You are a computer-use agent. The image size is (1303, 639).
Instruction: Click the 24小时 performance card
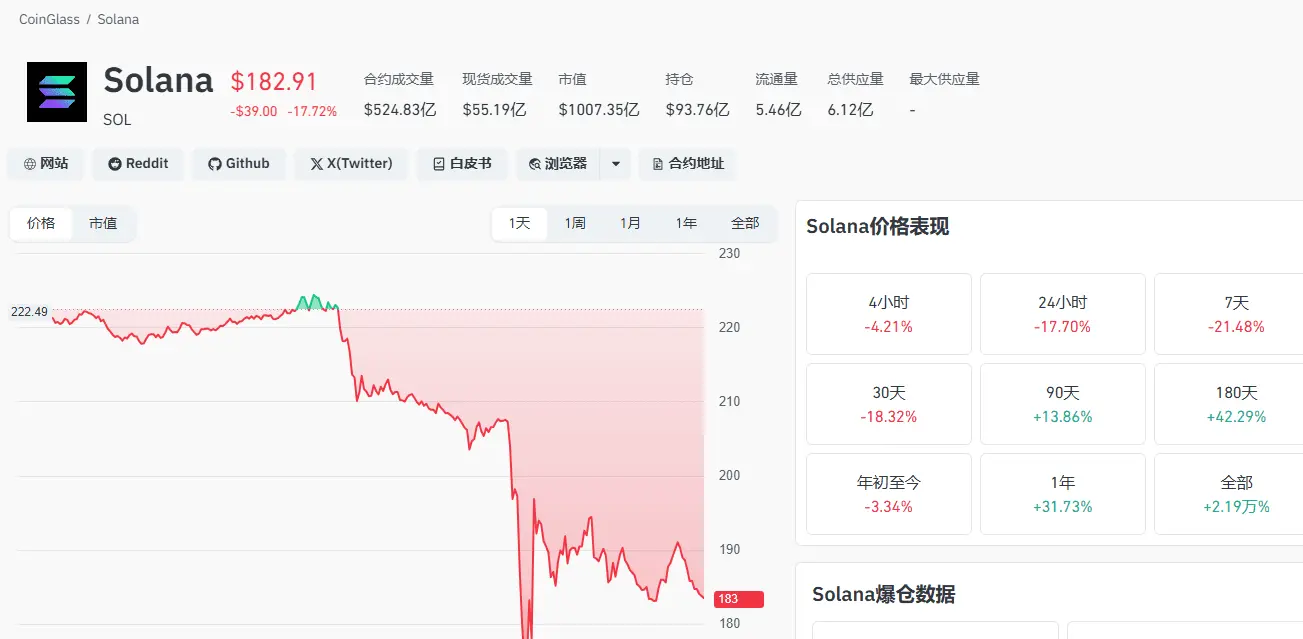pyautogui.click(x=1063, y=314)
